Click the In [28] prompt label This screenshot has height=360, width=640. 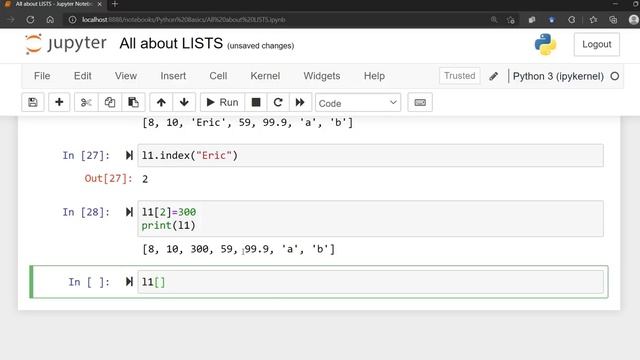point(86,212)
